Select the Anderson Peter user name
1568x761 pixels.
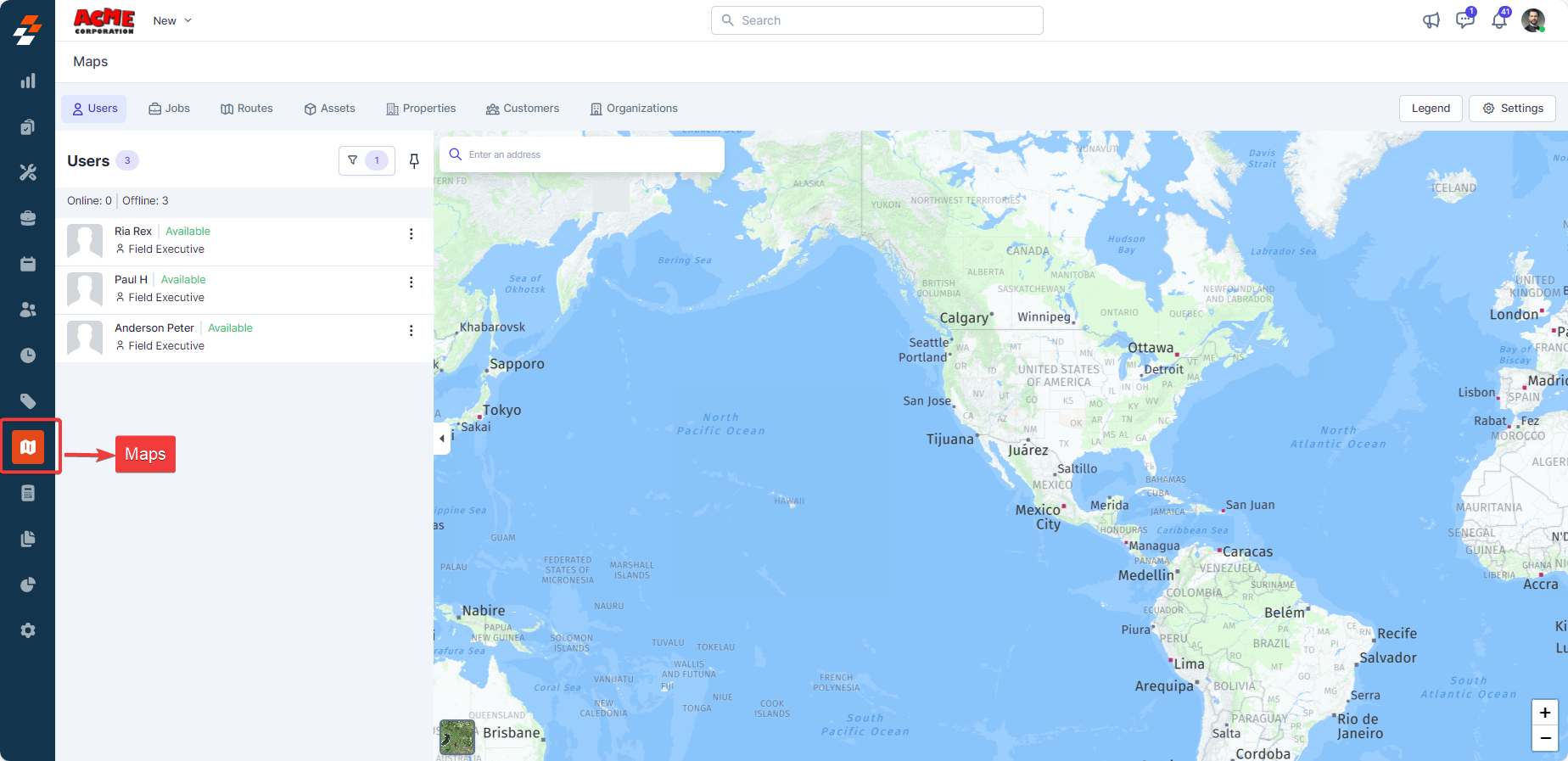[x=154, y=328]
